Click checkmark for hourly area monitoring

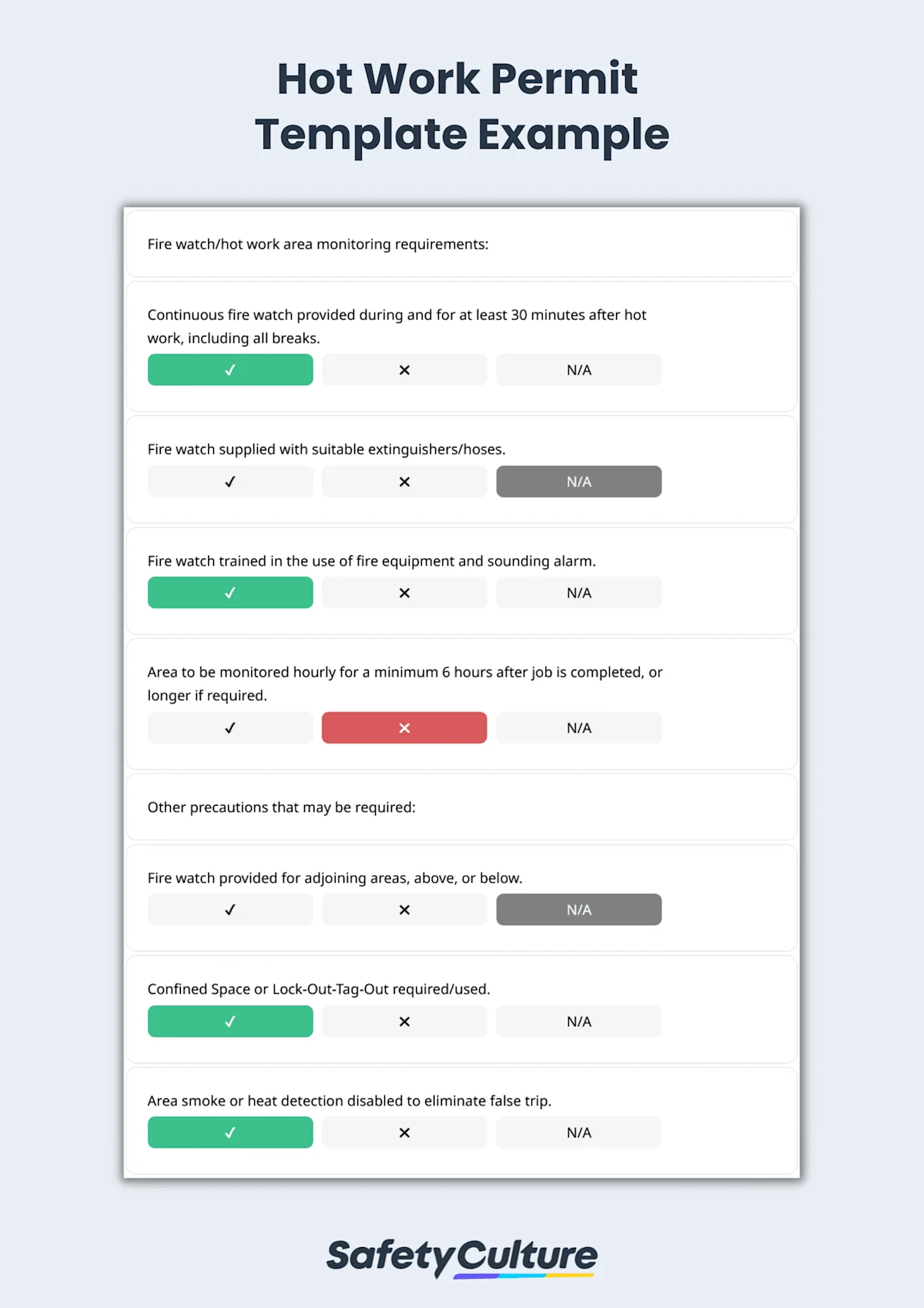[229, 727]
